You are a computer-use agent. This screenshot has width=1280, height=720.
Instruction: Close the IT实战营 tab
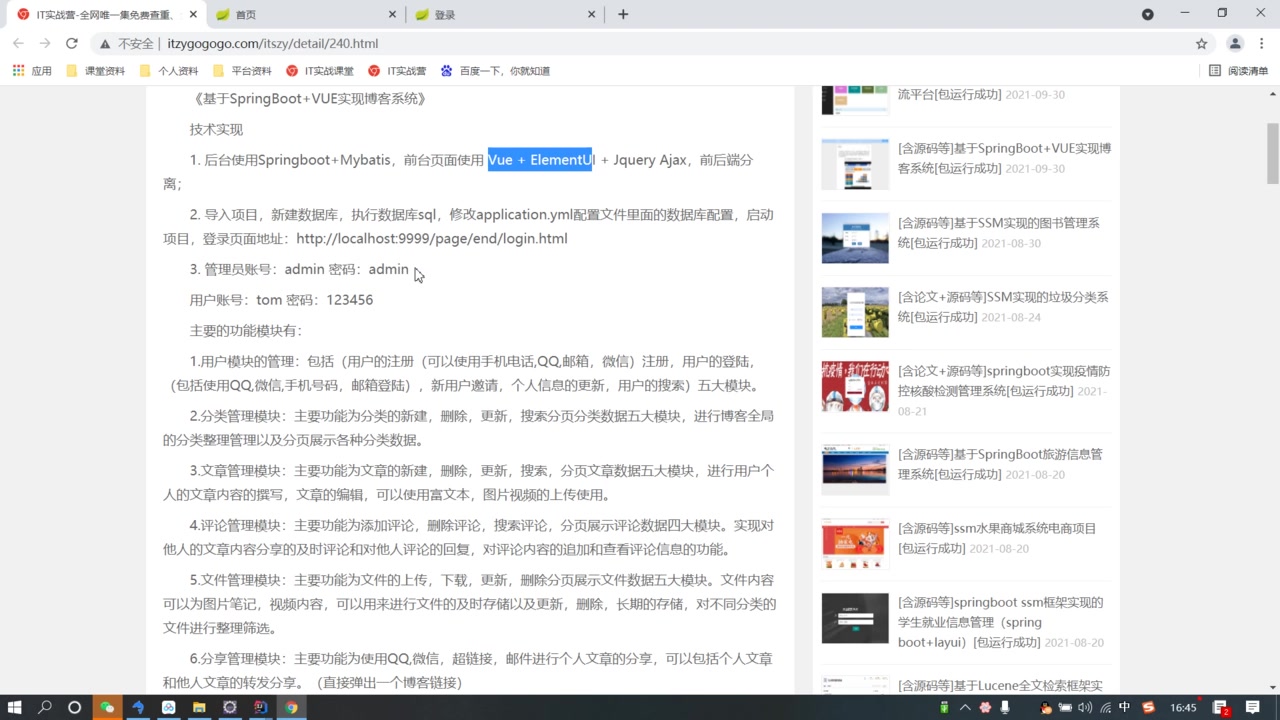tap(193, 14)
